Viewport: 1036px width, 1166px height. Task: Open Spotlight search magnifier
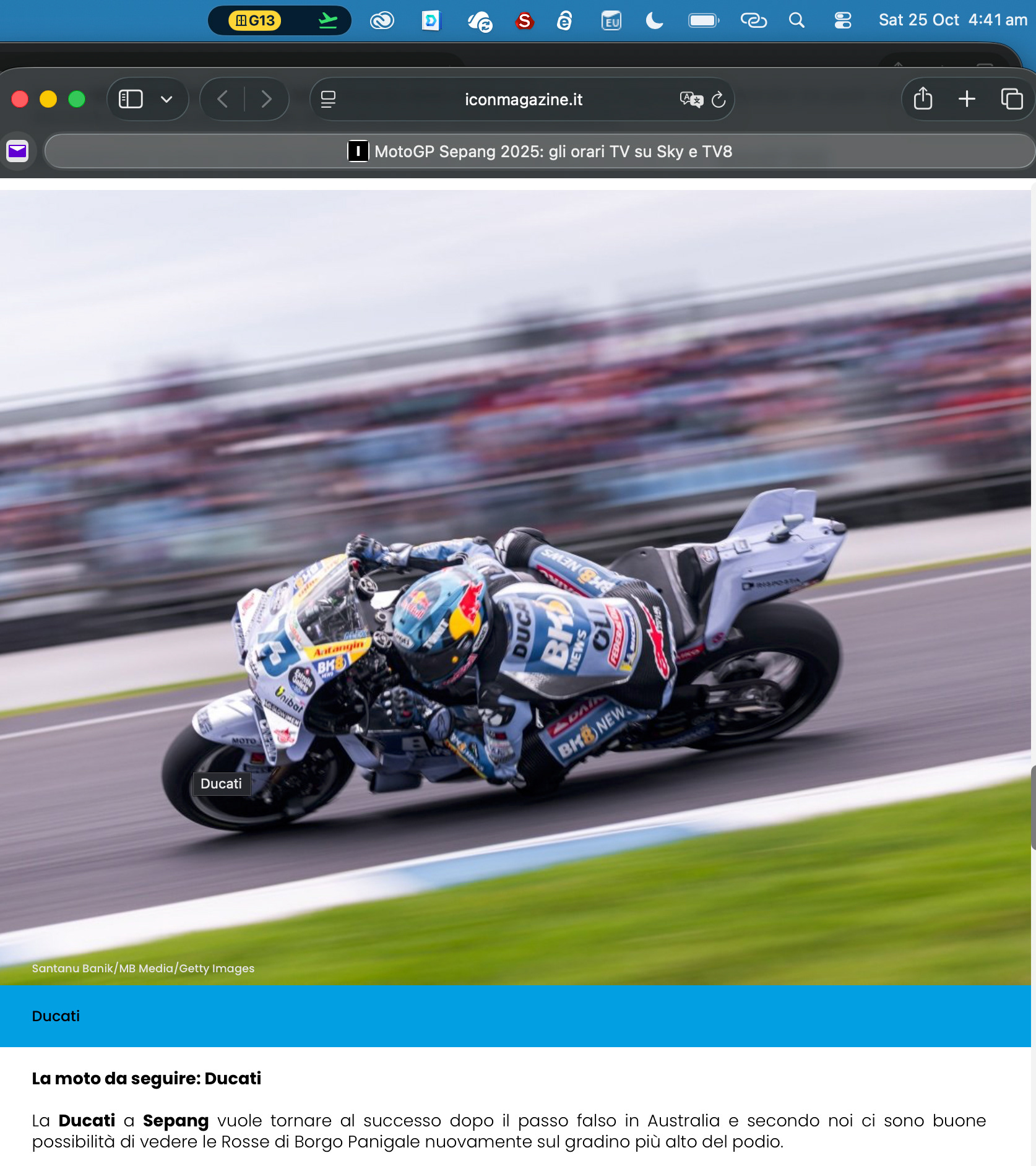pyautogui.click(x=796, y=20)
